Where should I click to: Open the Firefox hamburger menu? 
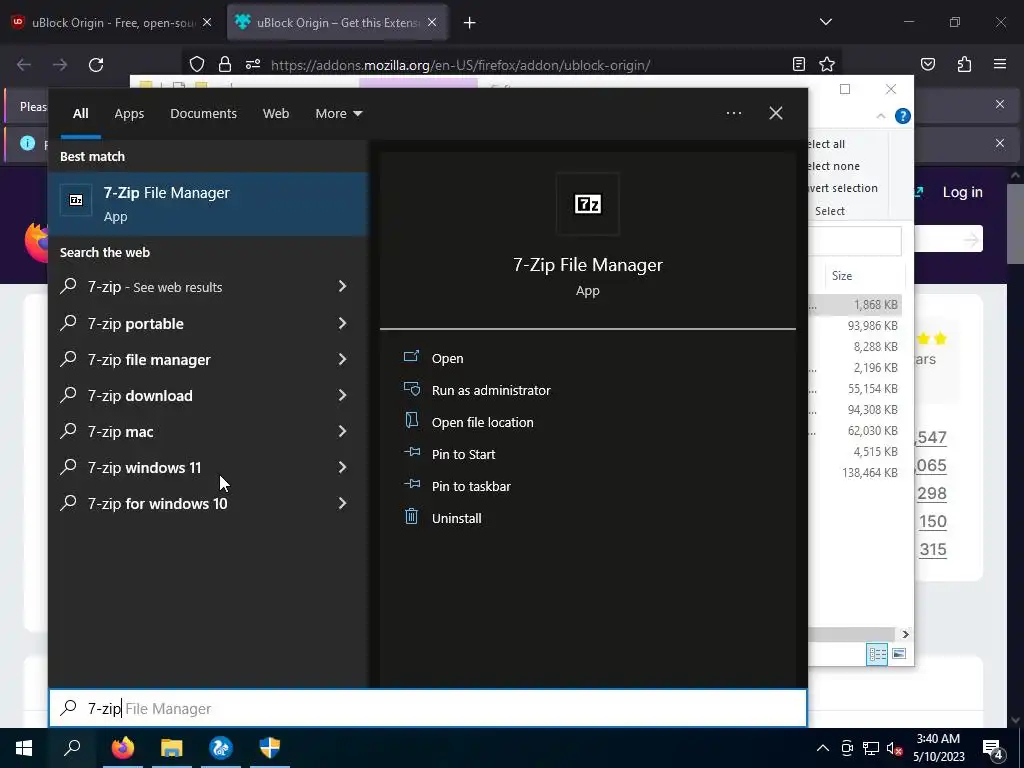click(1000, 64)
